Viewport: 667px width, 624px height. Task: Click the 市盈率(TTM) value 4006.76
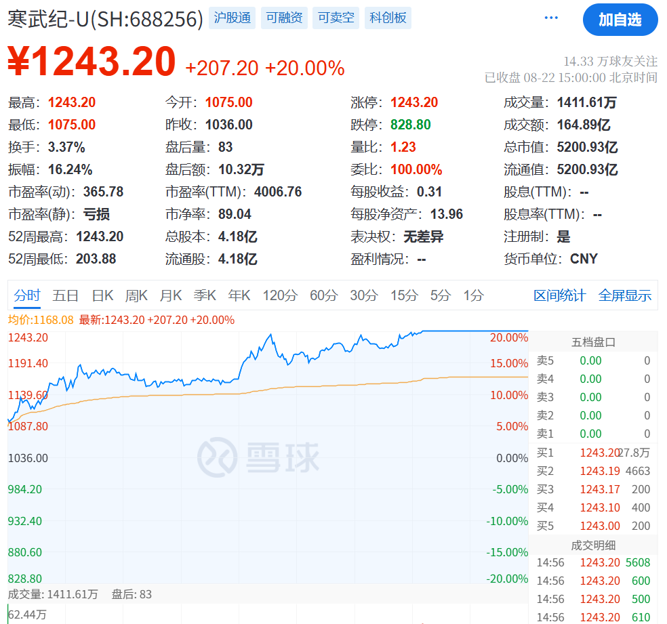[x=278, y=192]
